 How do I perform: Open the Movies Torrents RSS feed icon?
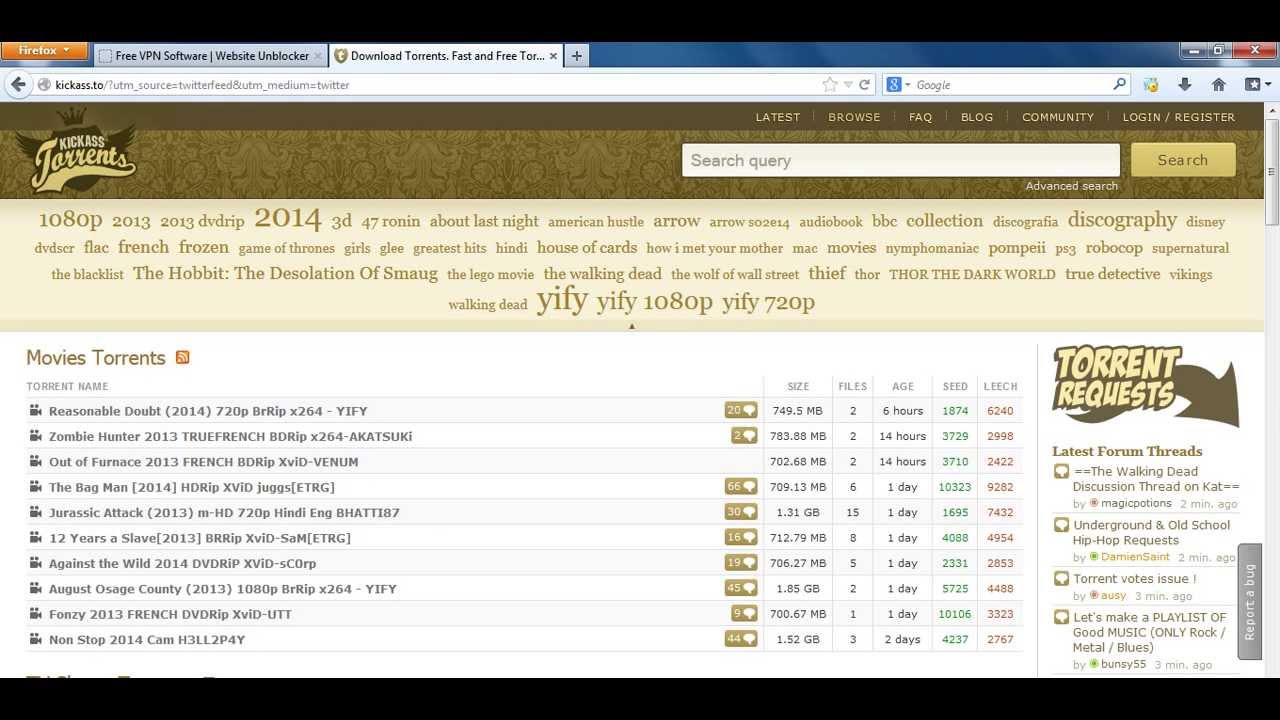point(182,357)
